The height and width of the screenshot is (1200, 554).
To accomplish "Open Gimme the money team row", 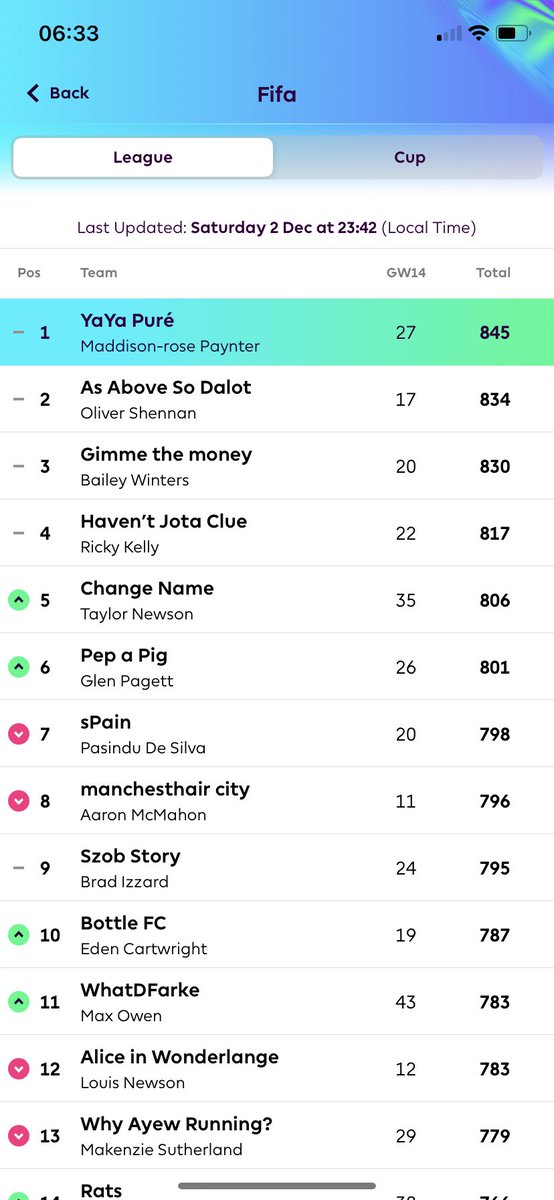I will (277, 466).
